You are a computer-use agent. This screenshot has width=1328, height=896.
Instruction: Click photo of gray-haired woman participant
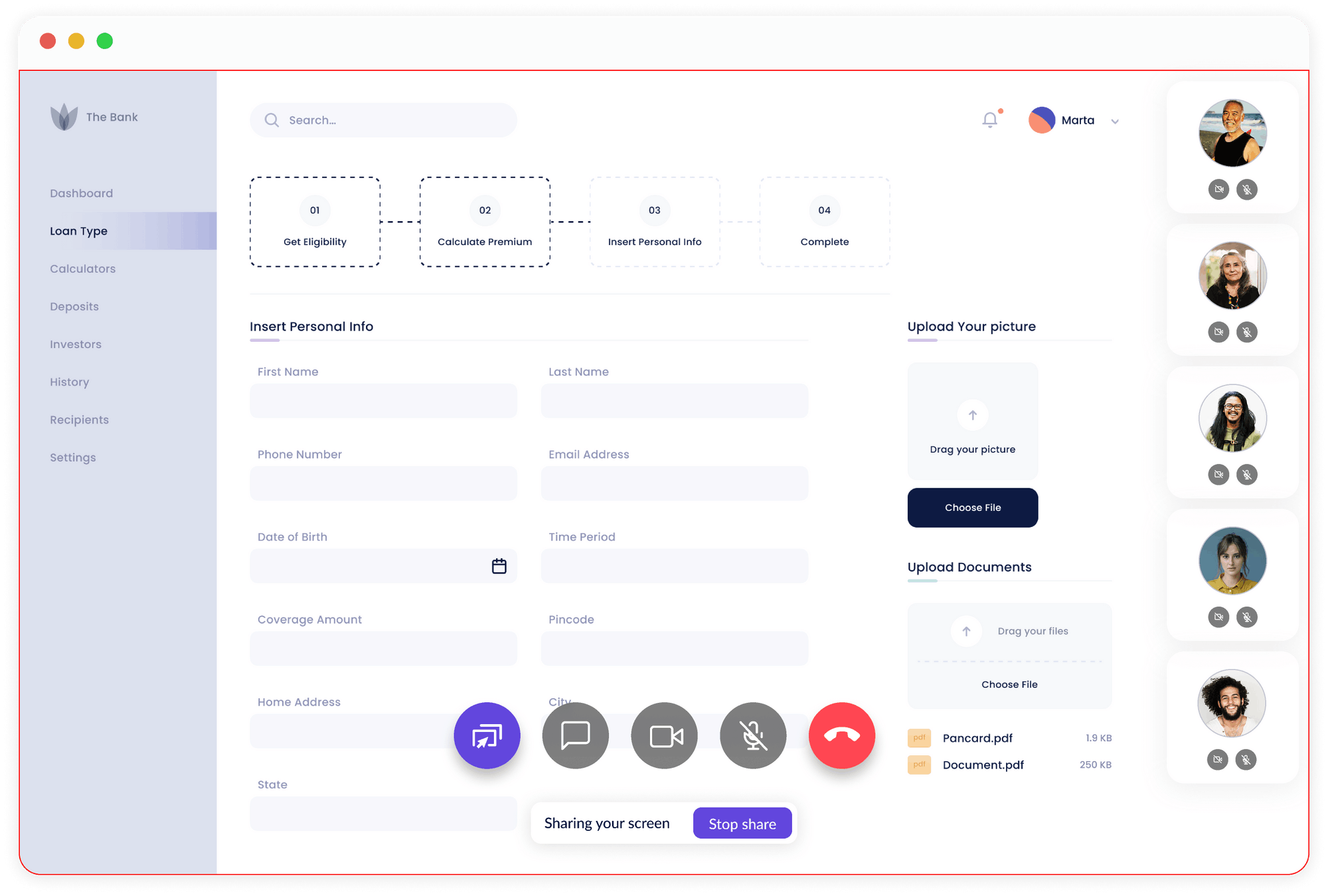(1232, 275)
